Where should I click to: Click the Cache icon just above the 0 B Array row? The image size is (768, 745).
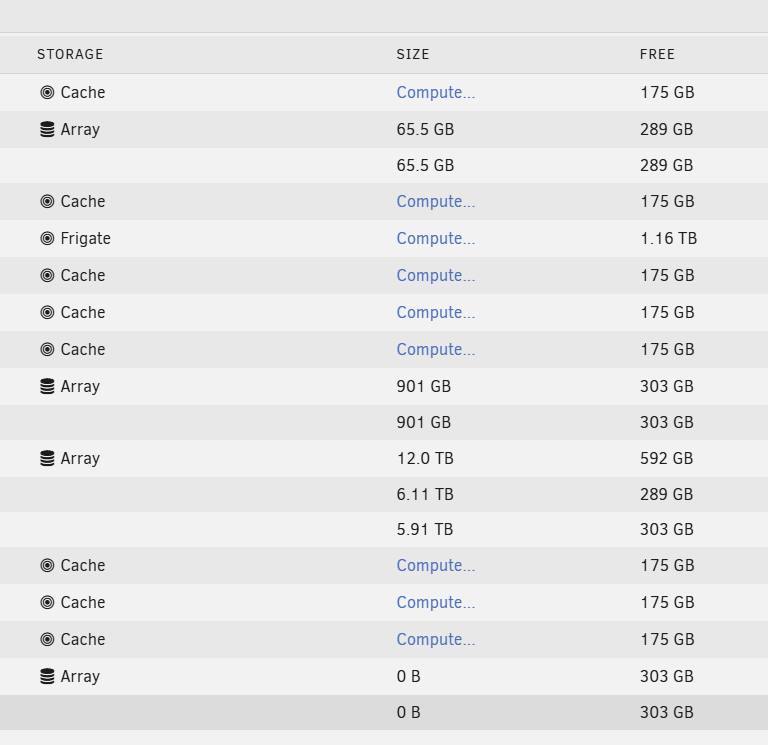coord(47,639)
